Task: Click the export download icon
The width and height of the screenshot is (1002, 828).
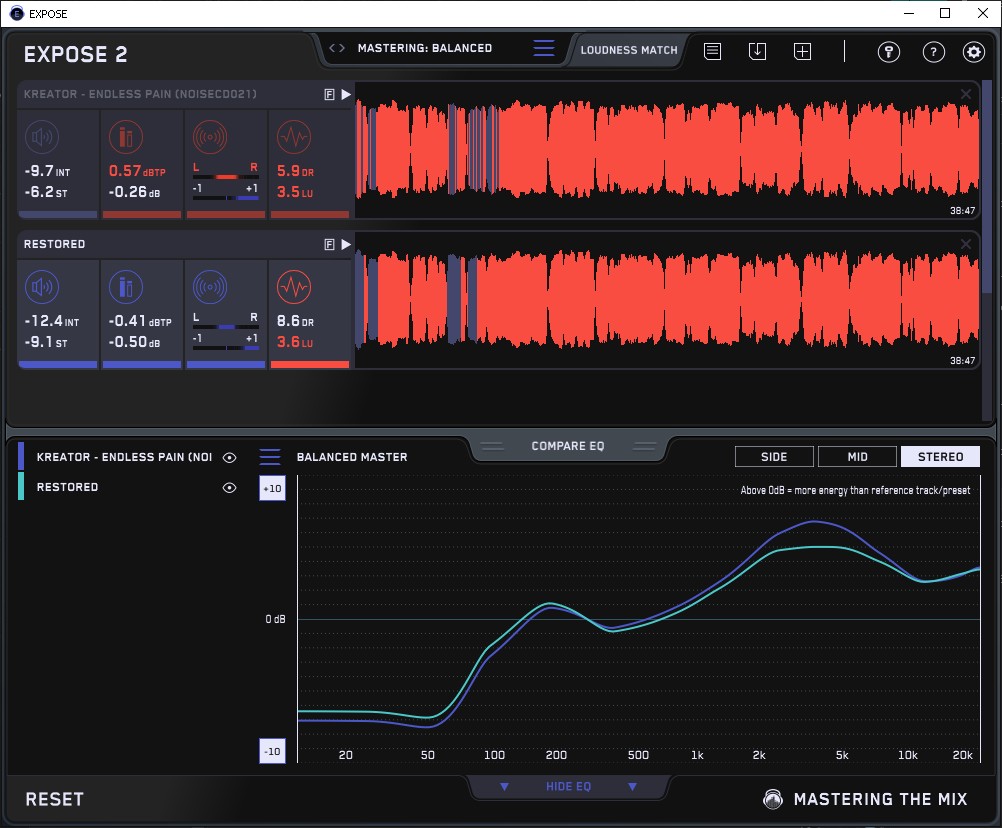Action: (x=757, y=52)
